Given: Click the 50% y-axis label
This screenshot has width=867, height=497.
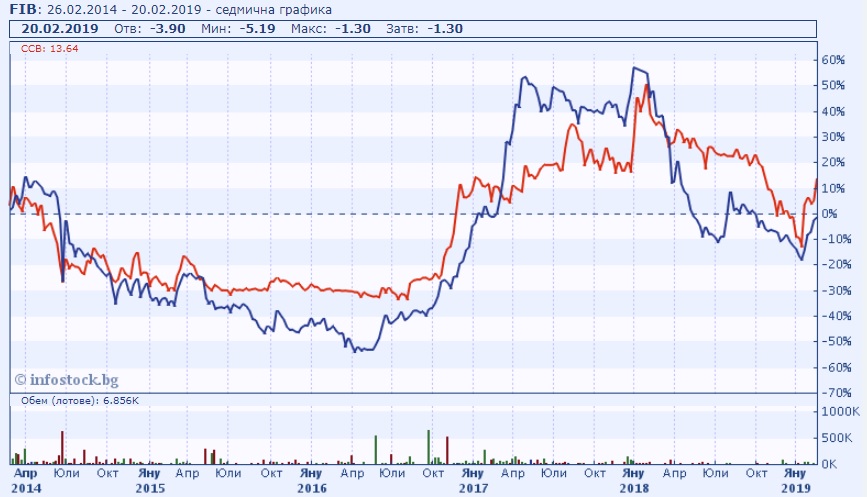Looking at the screenshot, I should 833,86.
